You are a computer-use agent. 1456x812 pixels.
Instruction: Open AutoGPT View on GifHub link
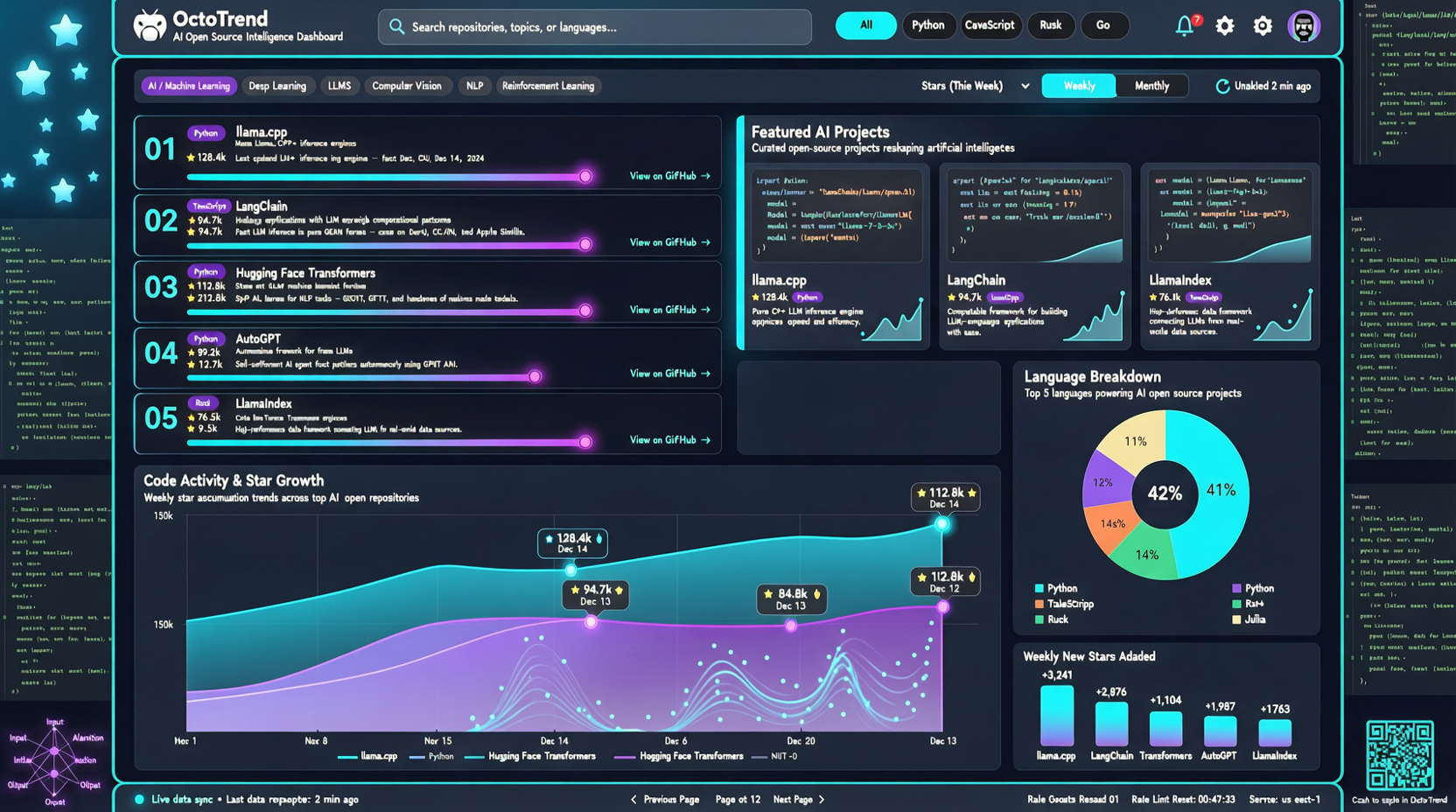click(669, 374)
